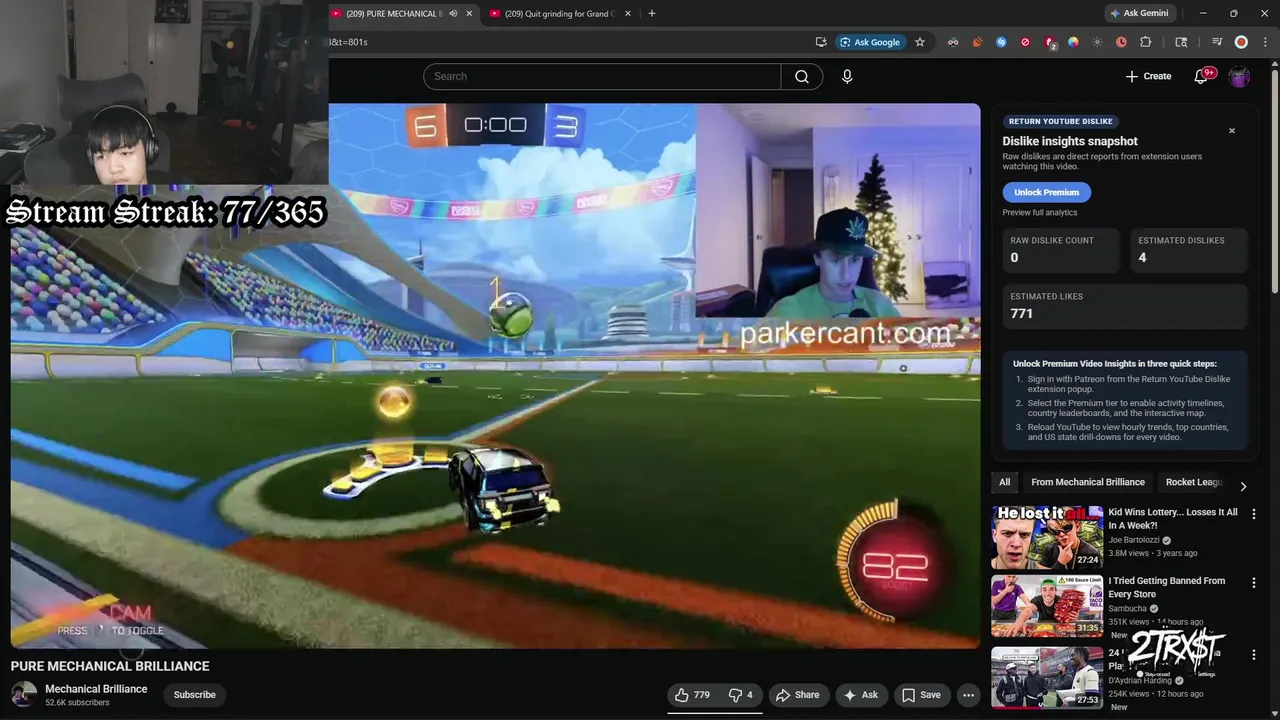Like the video showing 779 likes
This screenshot has height=720, width=1280.
[692, 695]
